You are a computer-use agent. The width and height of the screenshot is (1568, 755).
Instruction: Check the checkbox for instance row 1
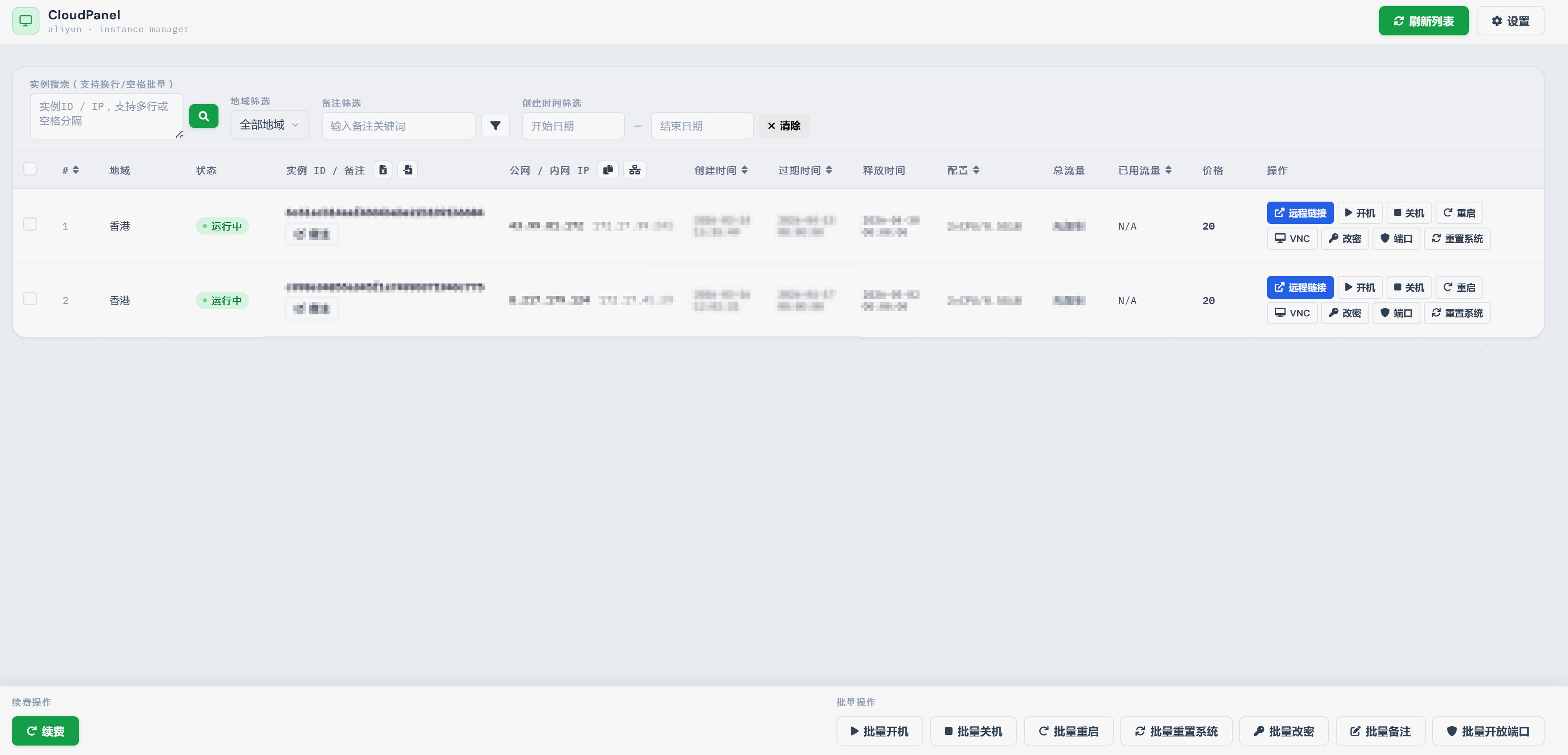click(30, 225)
